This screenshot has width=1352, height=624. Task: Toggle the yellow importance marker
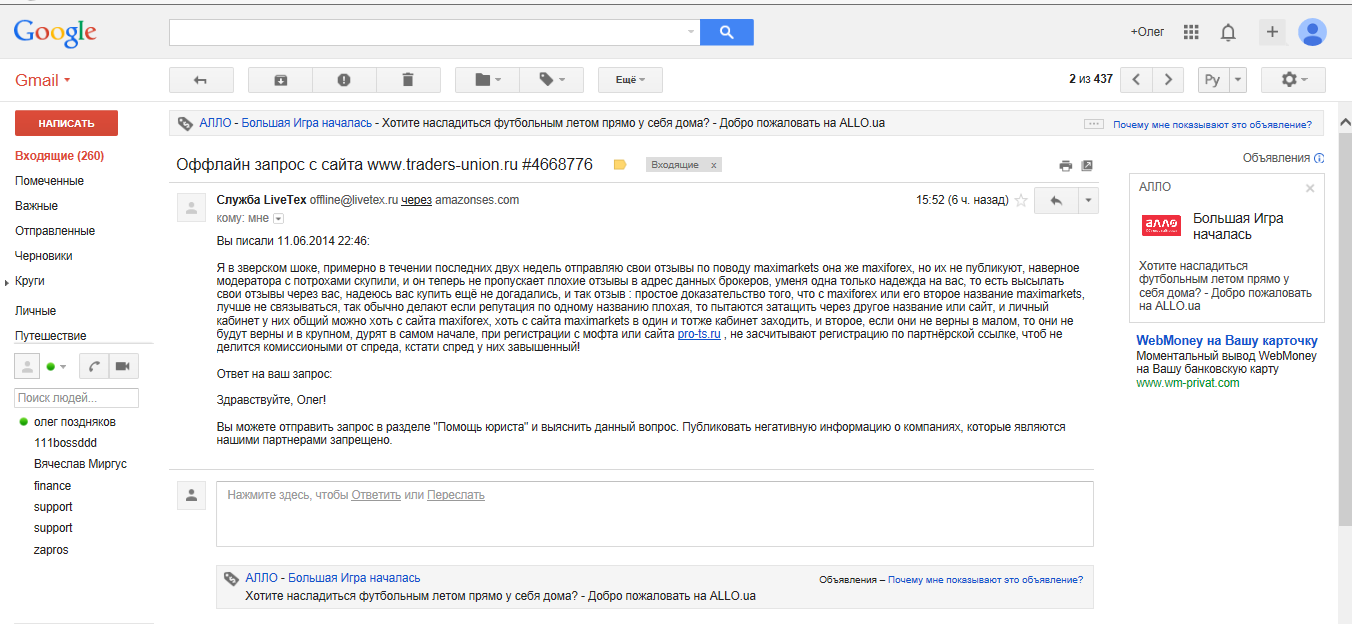620,165
